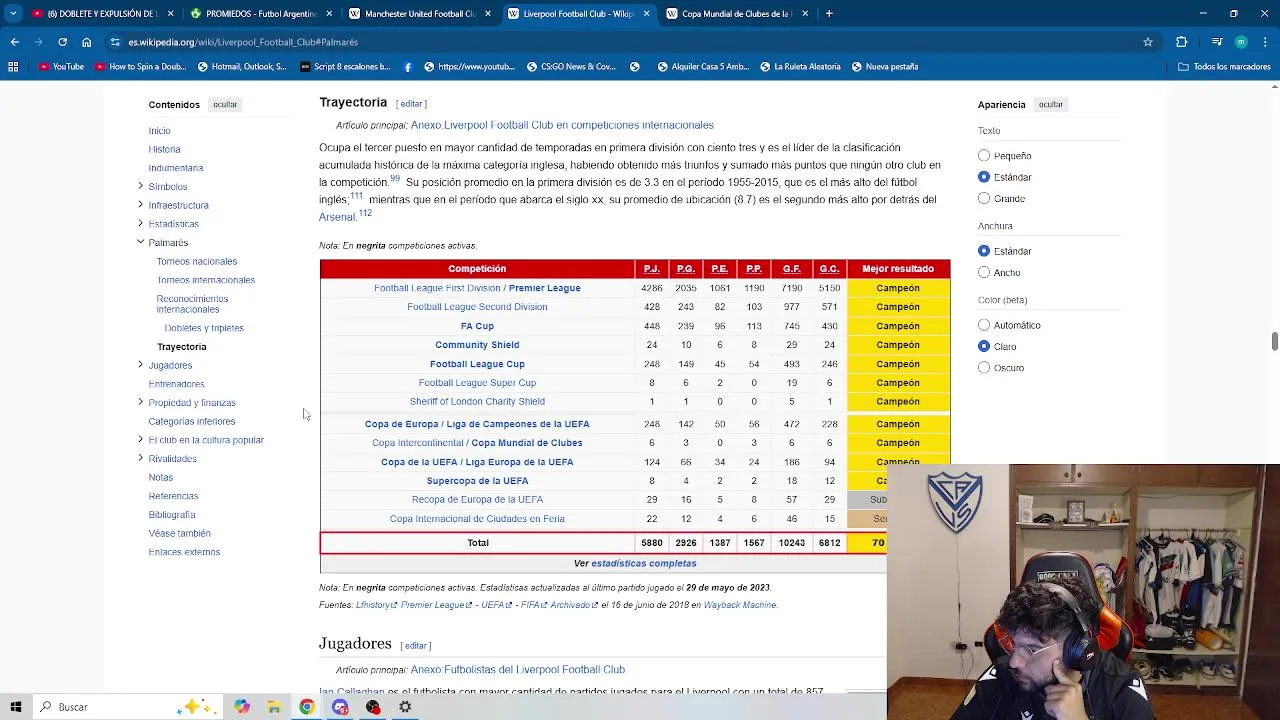This screenshot has width=1280, height=720.
Task: Reload the page with the refresh icon
Action: pyautogui.click(x=62, y=42)
